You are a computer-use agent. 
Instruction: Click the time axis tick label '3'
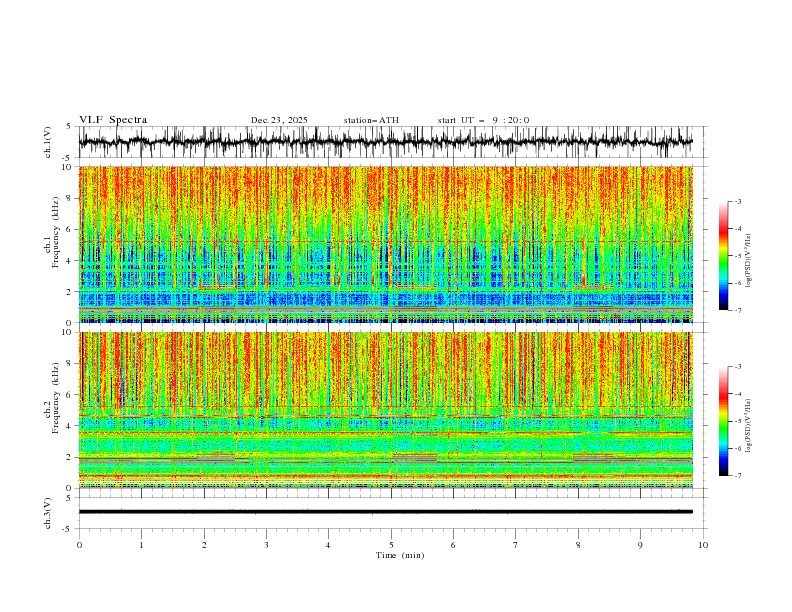tap(266, 545)
